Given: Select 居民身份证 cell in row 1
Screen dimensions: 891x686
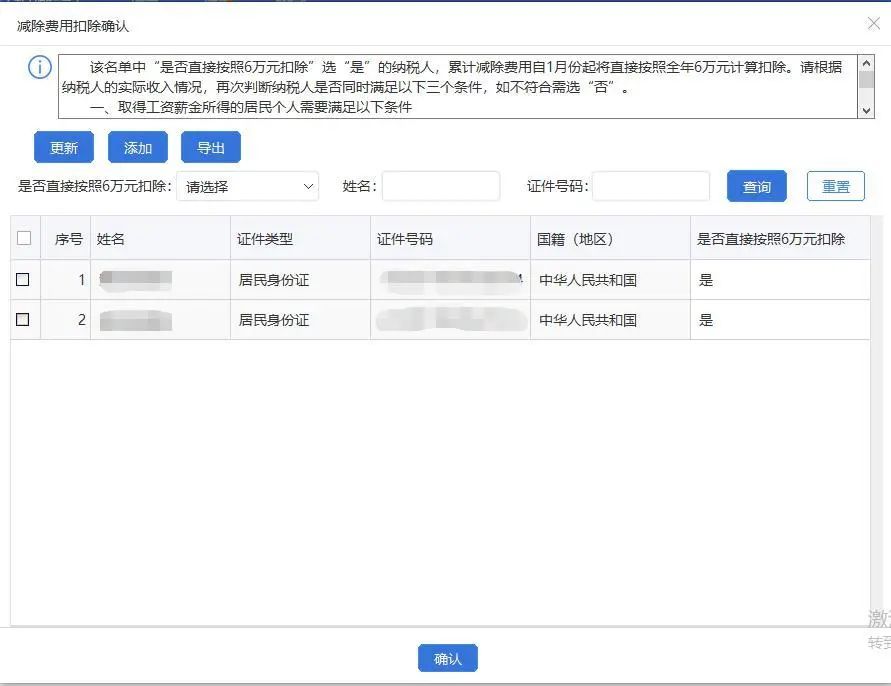Looking at the screenshot, I should (300, 280).
